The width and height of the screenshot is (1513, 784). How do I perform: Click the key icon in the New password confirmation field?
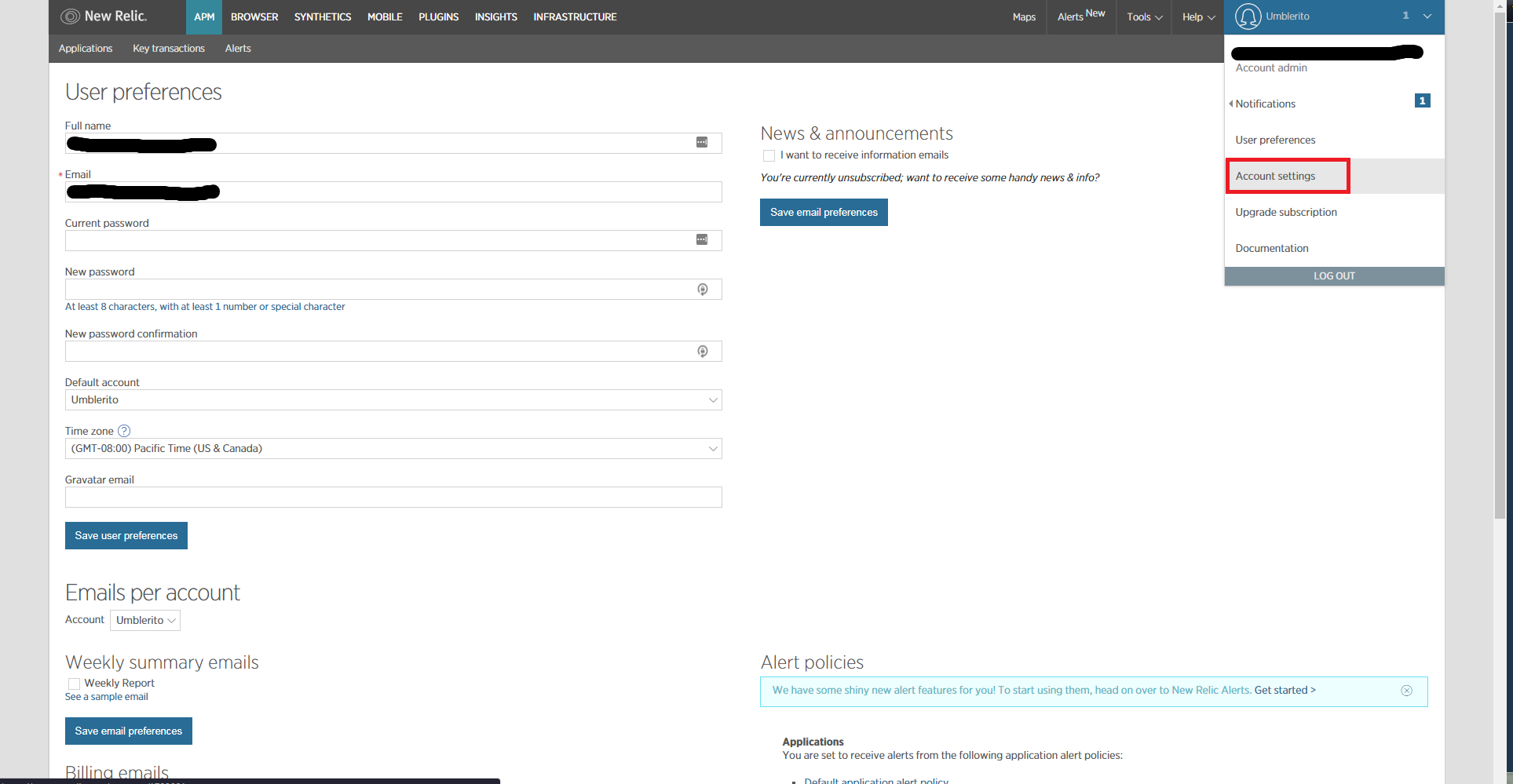(703, 352)
